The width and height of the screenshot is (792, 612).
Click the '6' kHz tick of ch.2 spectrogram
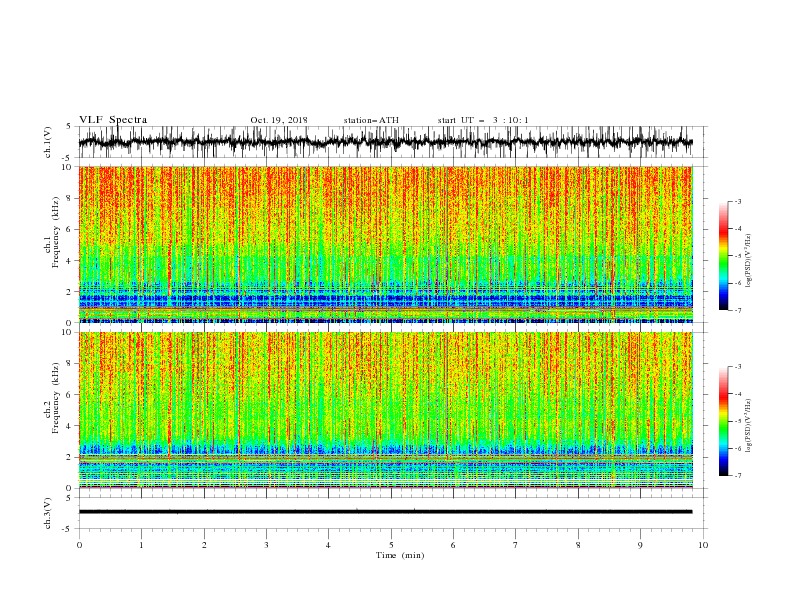70,395
